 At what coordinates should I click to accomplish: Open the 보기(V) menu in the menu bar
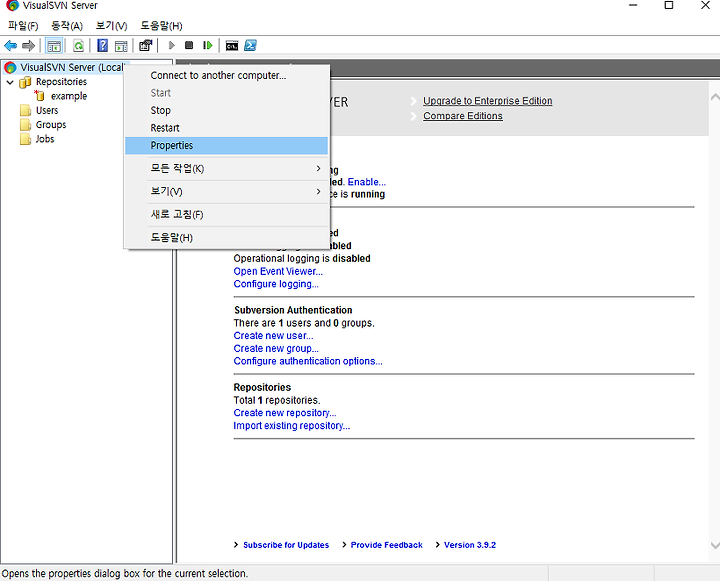click(111, 26)
